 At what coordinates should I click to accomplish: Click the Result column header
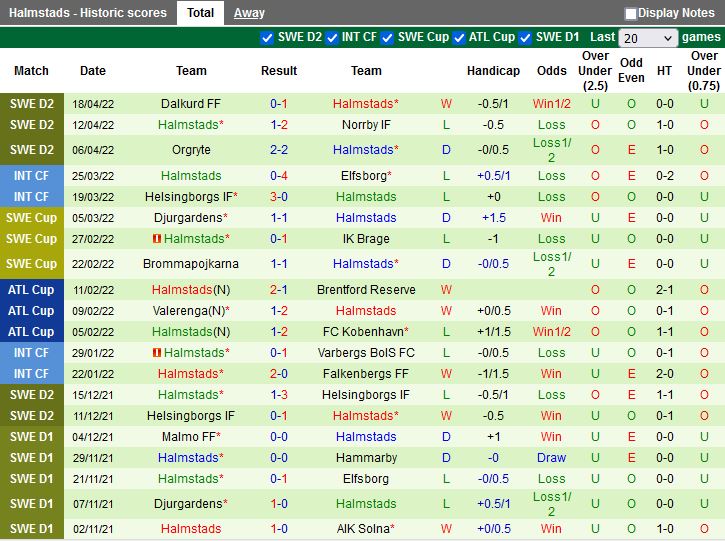coord(279,71)
